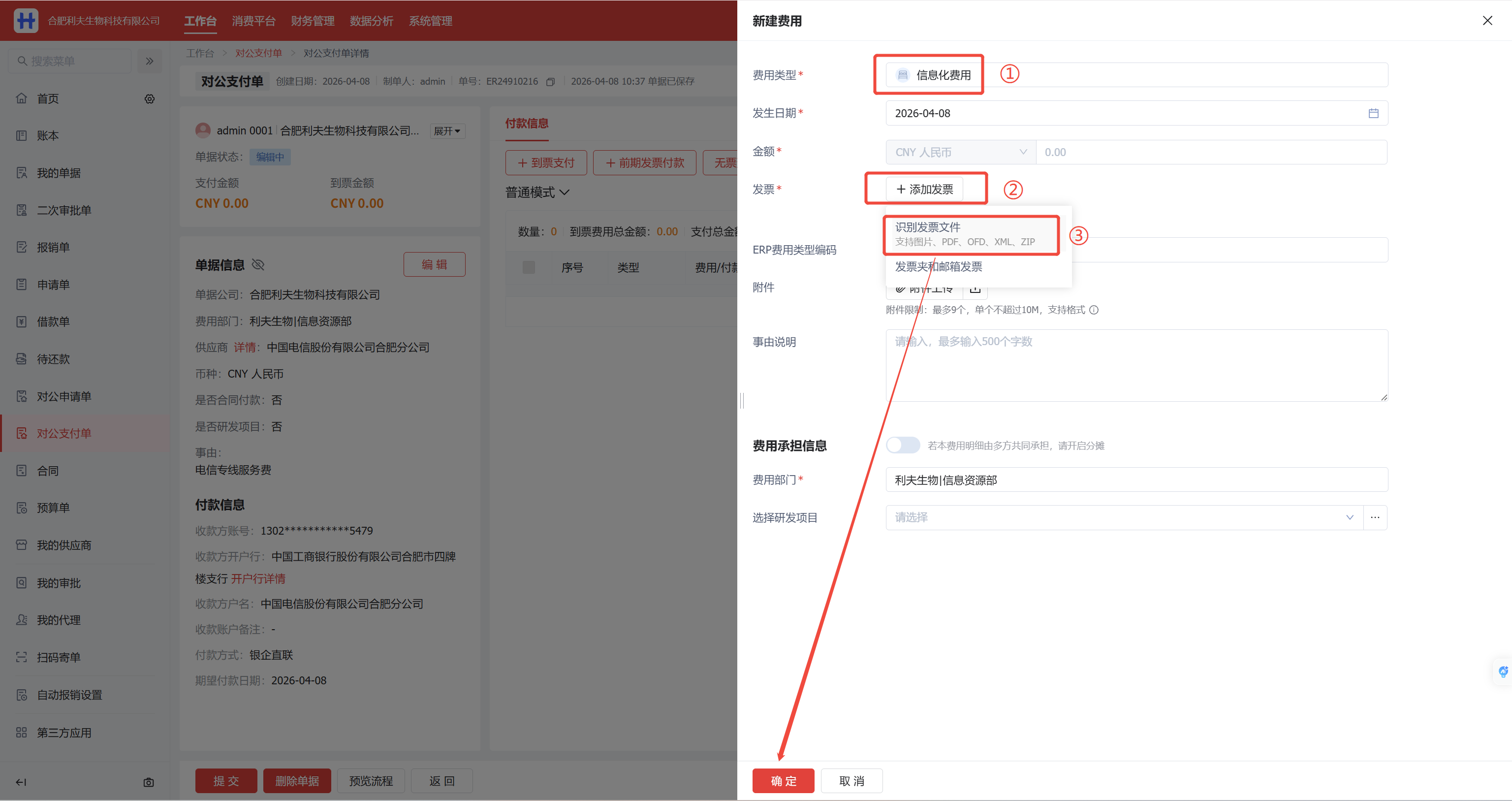Screen dimensions: 1512x801
Task: Open the CNY 人民币 currency dropdown
Action: [x=960, y=152]
